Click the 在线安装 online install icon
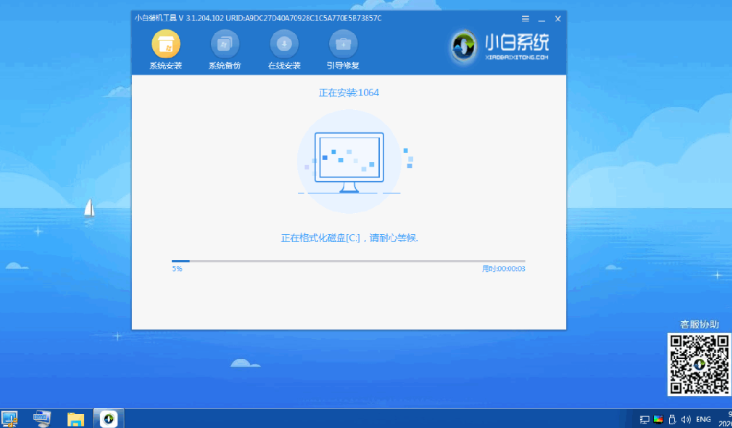Image resolution: width=732 pixels, height=428 pixels. tap(284, 50)
